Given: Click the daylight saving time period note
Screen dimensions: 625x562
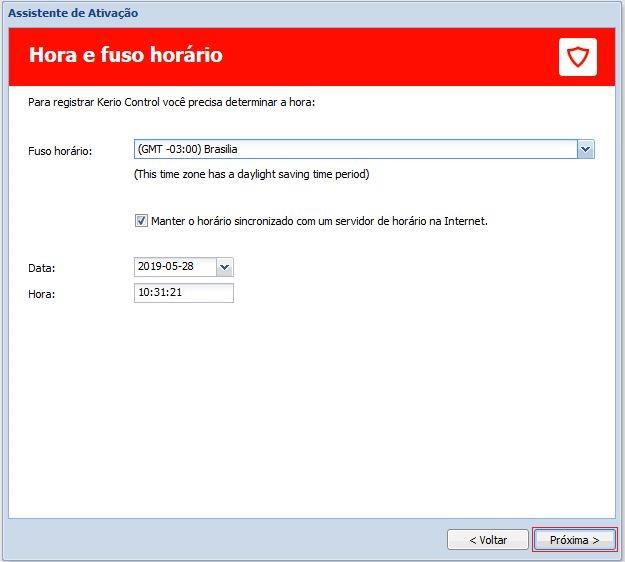Looking at the screenshot, I should [252, 174].
